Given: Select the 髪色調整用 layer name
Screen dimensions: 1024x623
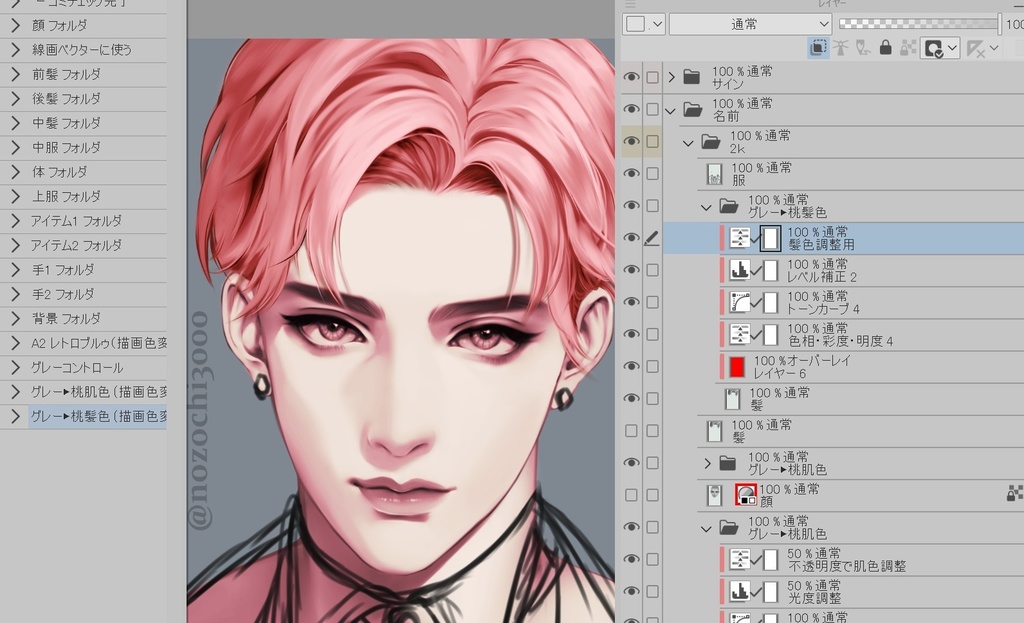Looking at the screenshot, I should pos(821,244).
